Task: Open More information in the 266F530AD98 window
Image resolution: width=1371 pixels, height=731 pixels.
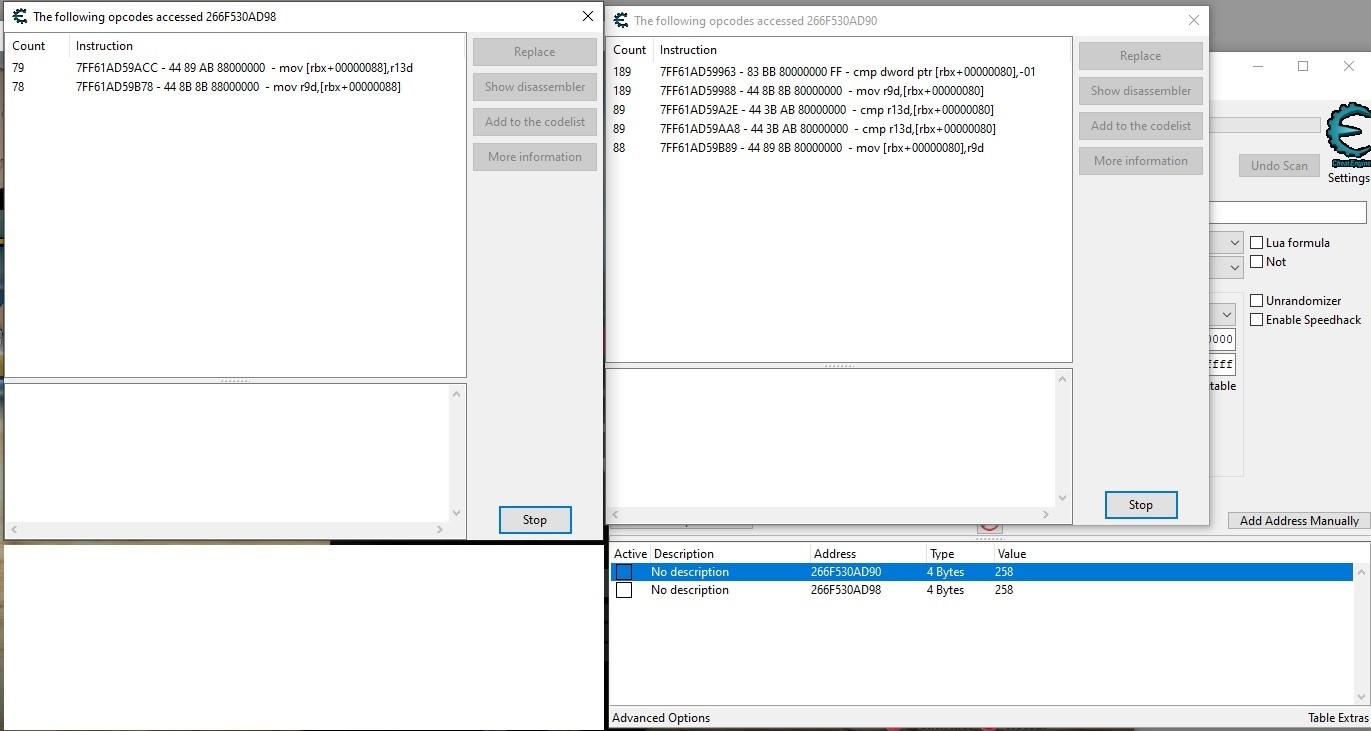Action: (535, 157)
